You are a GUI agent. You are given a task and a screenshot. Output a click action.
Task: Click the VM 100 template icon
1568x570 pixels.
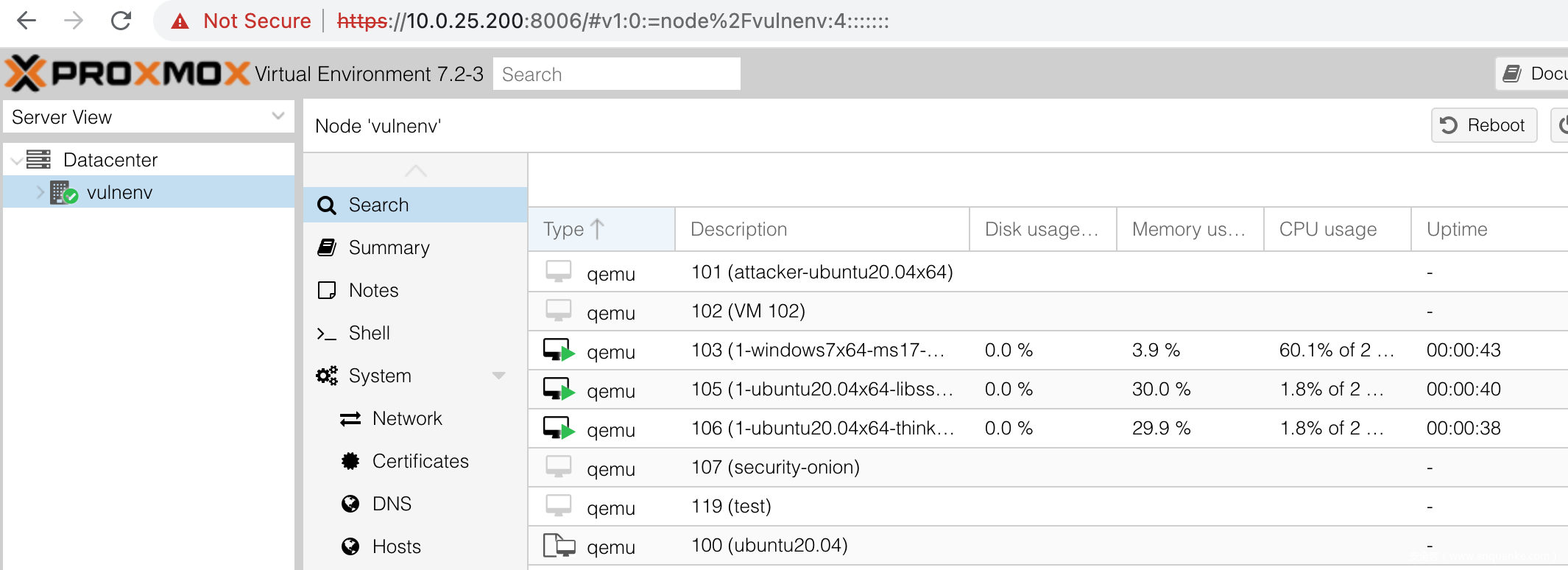click(x=559, y=546)
